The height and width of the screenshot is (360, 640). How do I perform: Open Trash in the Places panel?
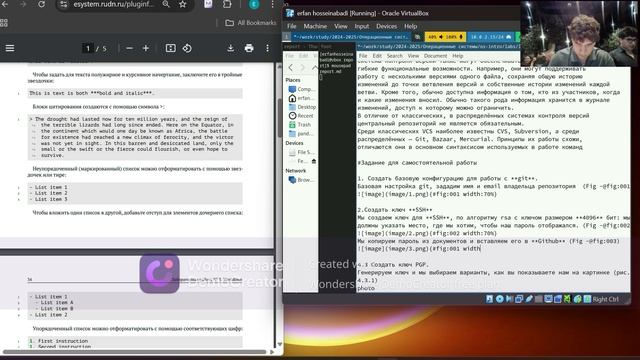pos(301,124)
